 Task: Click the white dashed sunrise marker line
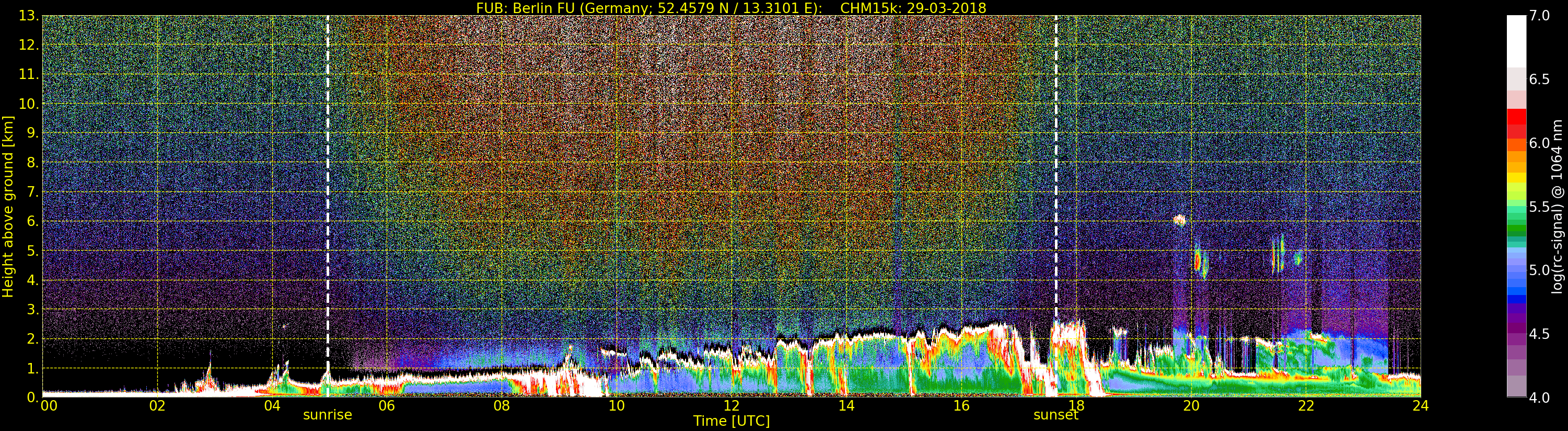328,183
